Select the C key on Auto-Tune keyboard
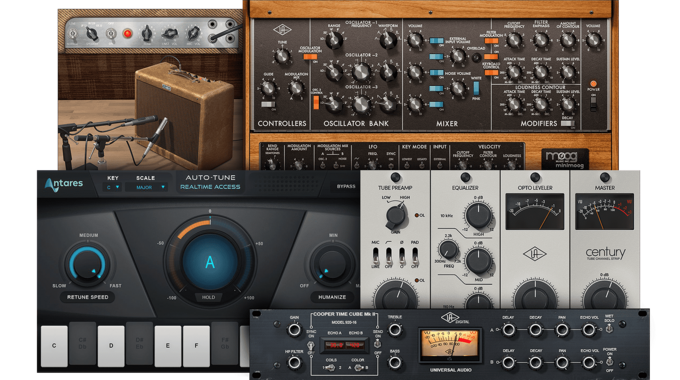The width and height of the screenshot is (680, 380). click(x=54, y=346)
